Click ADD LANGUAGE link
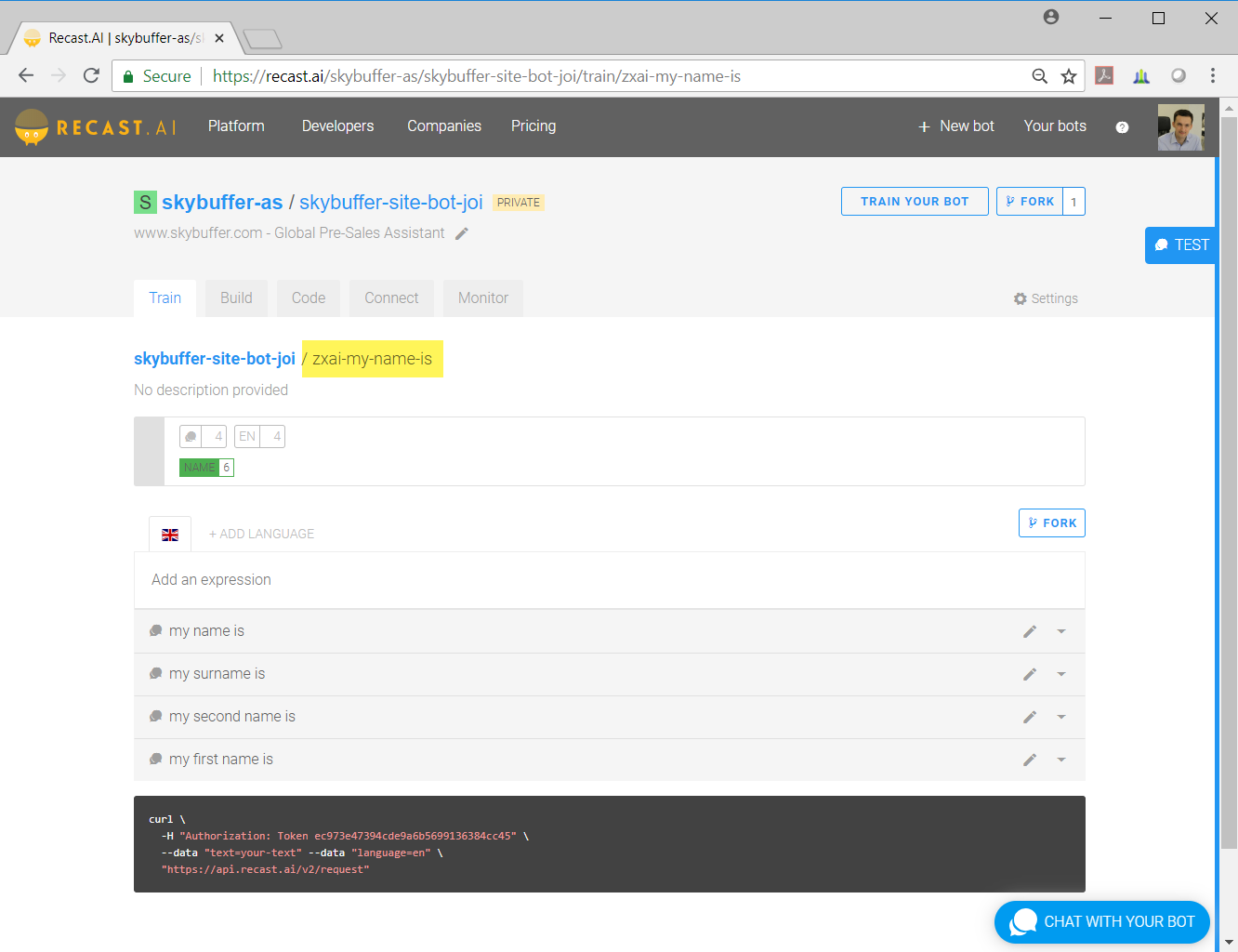Image resolution: width=1238 pixels, height=952 pixels. click(261, 535)
